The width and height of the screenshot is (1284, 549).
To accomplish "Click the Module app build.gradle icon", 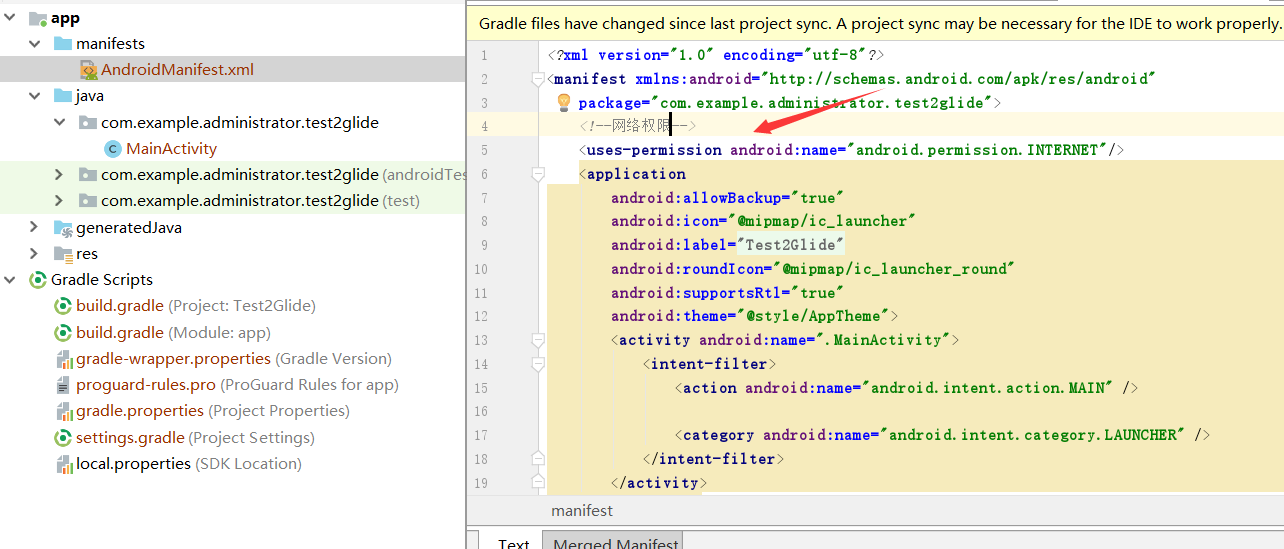I will (x=63, y=332).
